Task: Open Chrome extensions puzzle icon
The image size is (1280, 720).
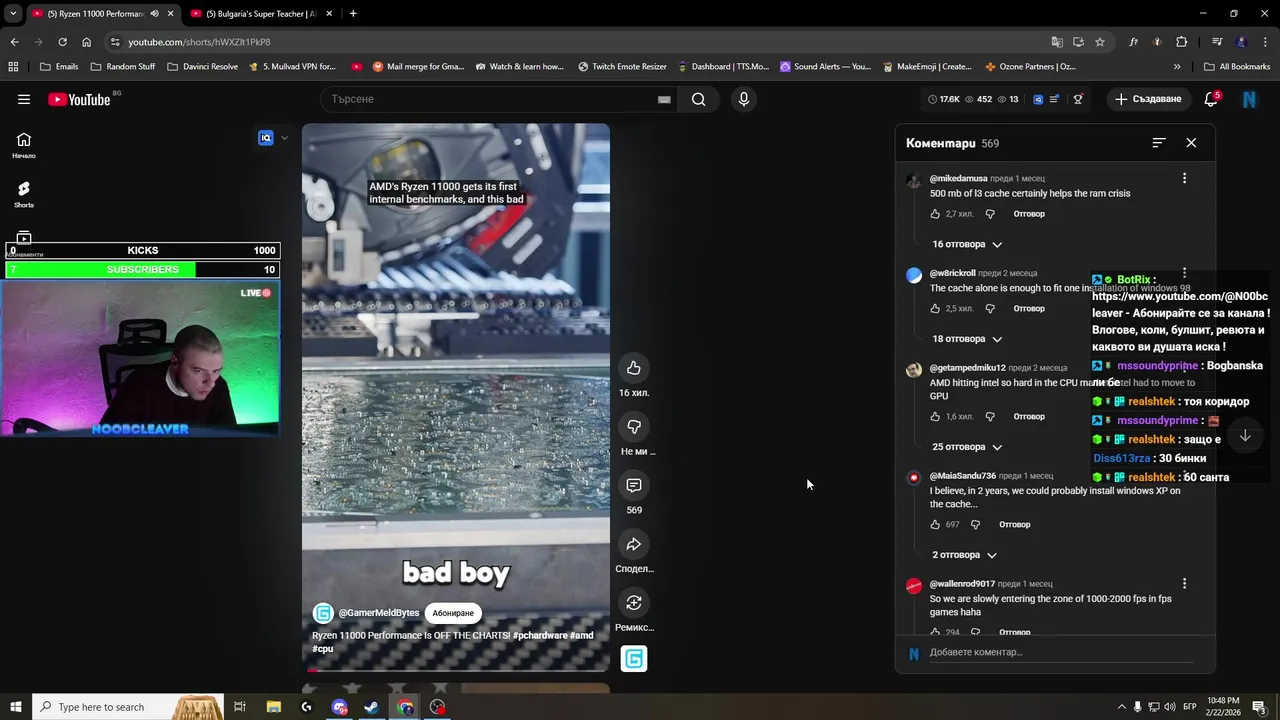Action: (x=1181, y=42)
